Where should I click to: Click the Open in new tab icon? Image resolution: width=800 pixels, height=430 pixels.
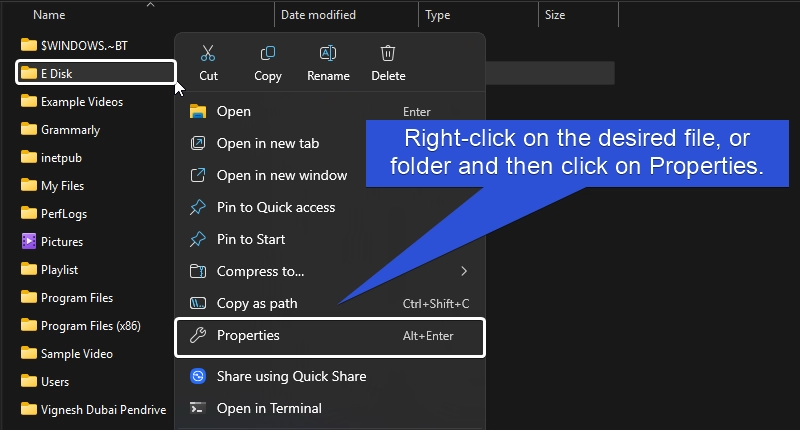click(198, 143)
